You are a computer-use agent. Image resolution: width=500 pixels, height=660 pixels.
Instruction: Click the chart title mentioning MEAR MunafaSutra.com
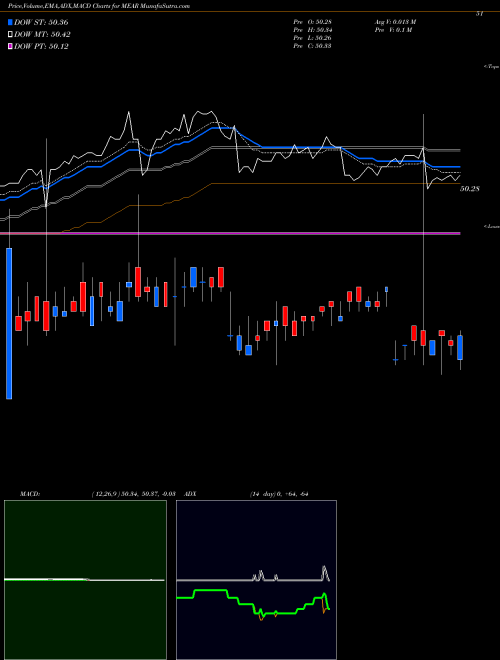(x=99, y=6)
